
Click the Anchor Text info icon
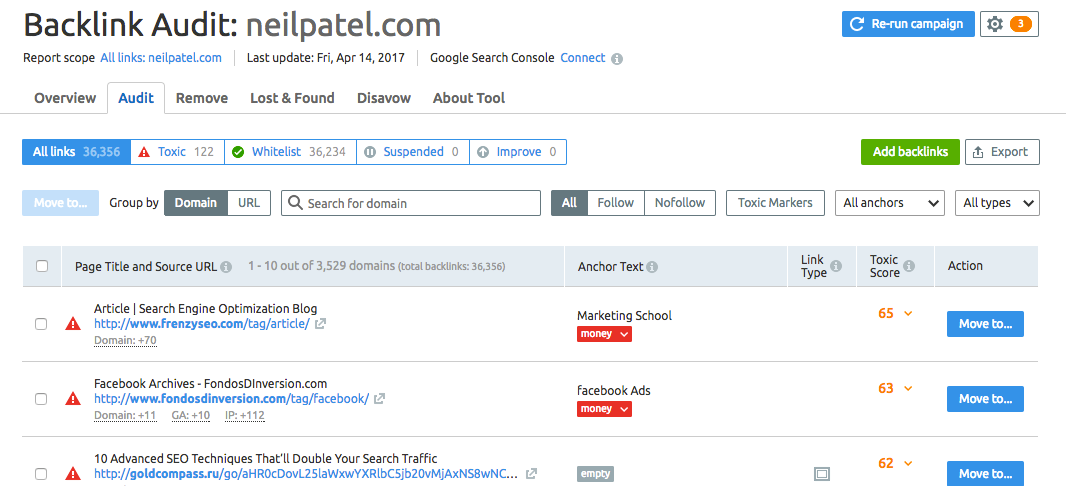[652, 266]
